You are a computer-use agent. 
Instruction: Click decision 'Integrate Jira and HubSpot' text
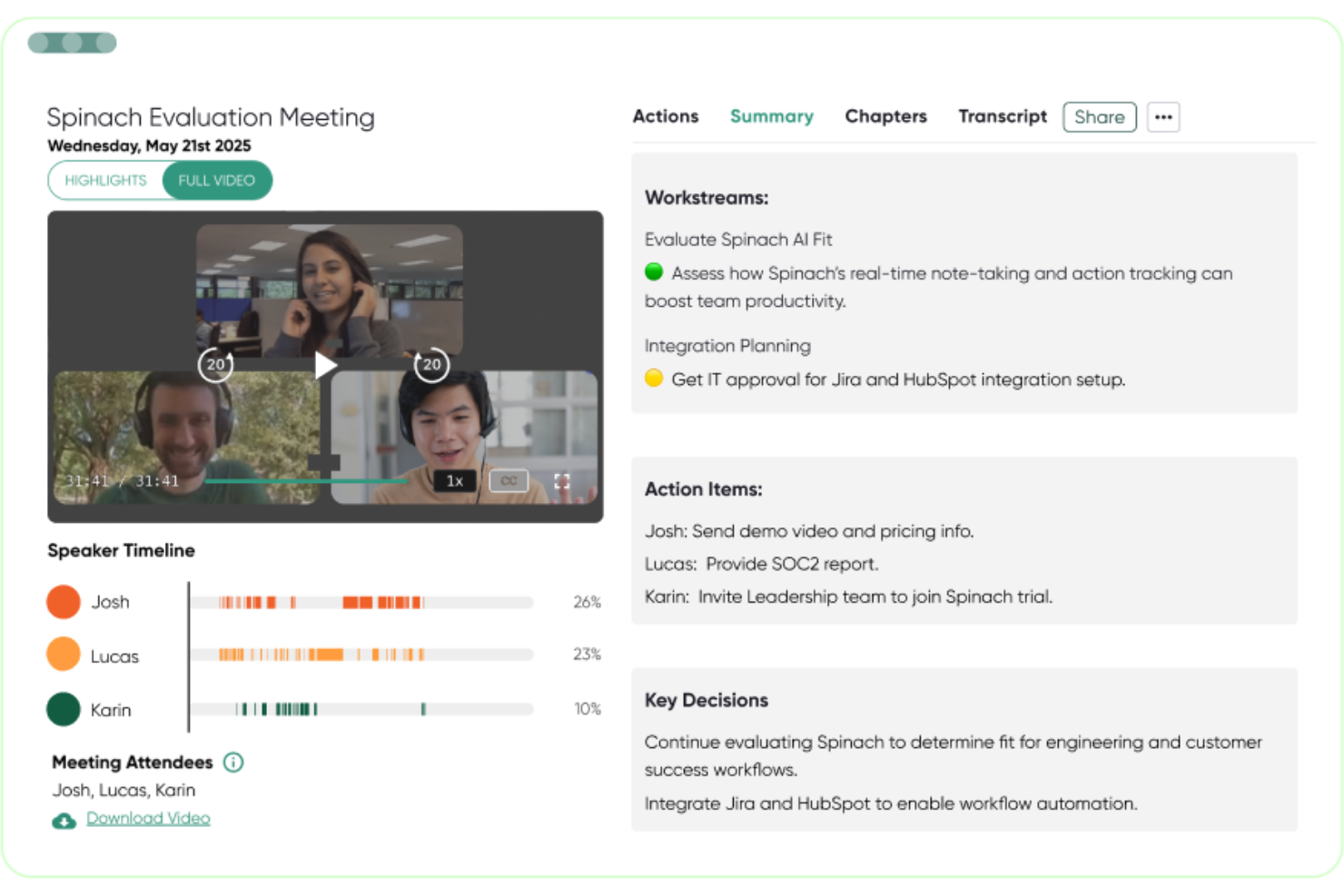pos(891,803)
